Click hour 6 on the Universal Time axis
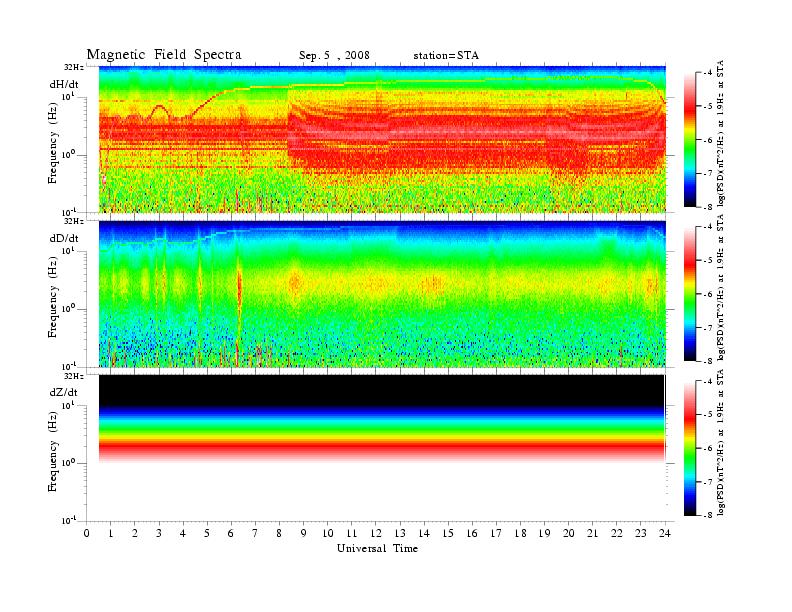 (x=231, y=533)
